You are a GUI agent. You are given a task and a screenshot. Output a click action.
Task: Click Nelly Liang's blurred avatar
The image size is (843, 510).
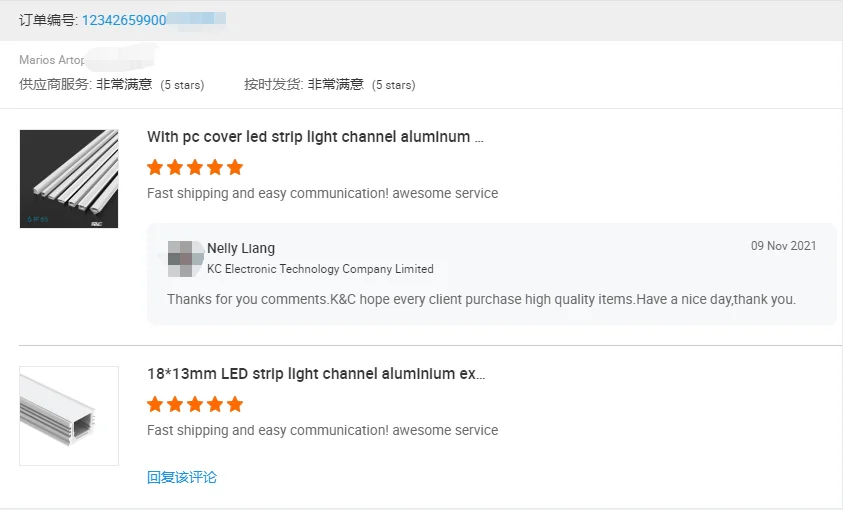185,258
